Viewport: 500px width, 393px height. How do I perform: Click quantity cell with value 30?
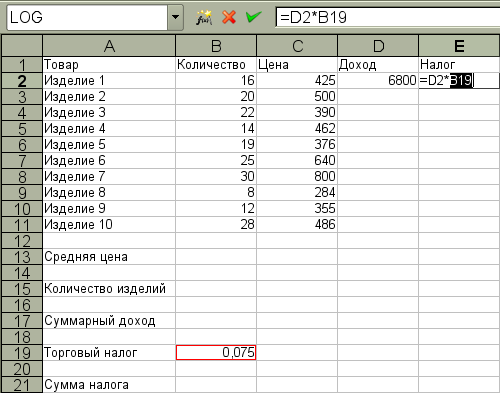click(216, 177)
